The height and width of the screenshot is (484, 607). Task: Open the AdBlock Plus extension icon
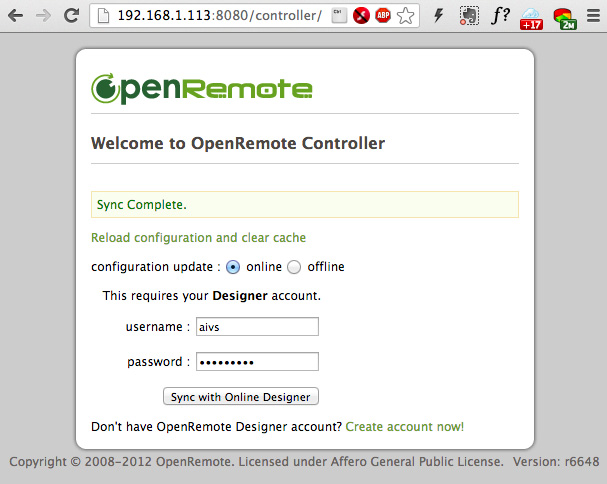click(383, 16)
